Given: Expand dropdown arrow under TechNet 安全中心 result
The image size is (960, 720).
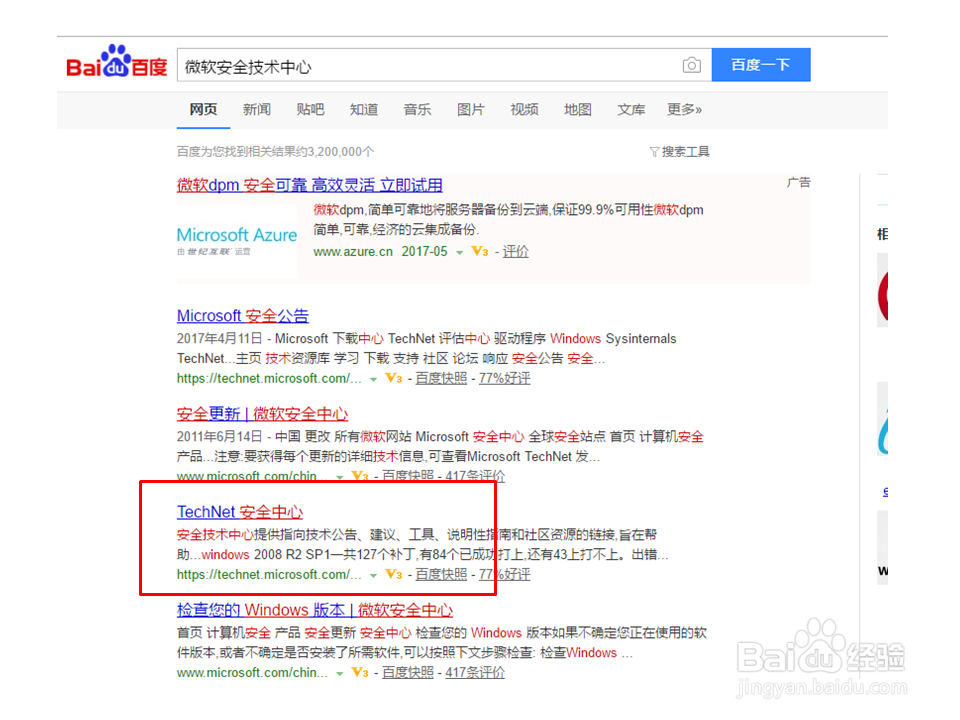Looking at the screenshot, I should tap(373, 576).
